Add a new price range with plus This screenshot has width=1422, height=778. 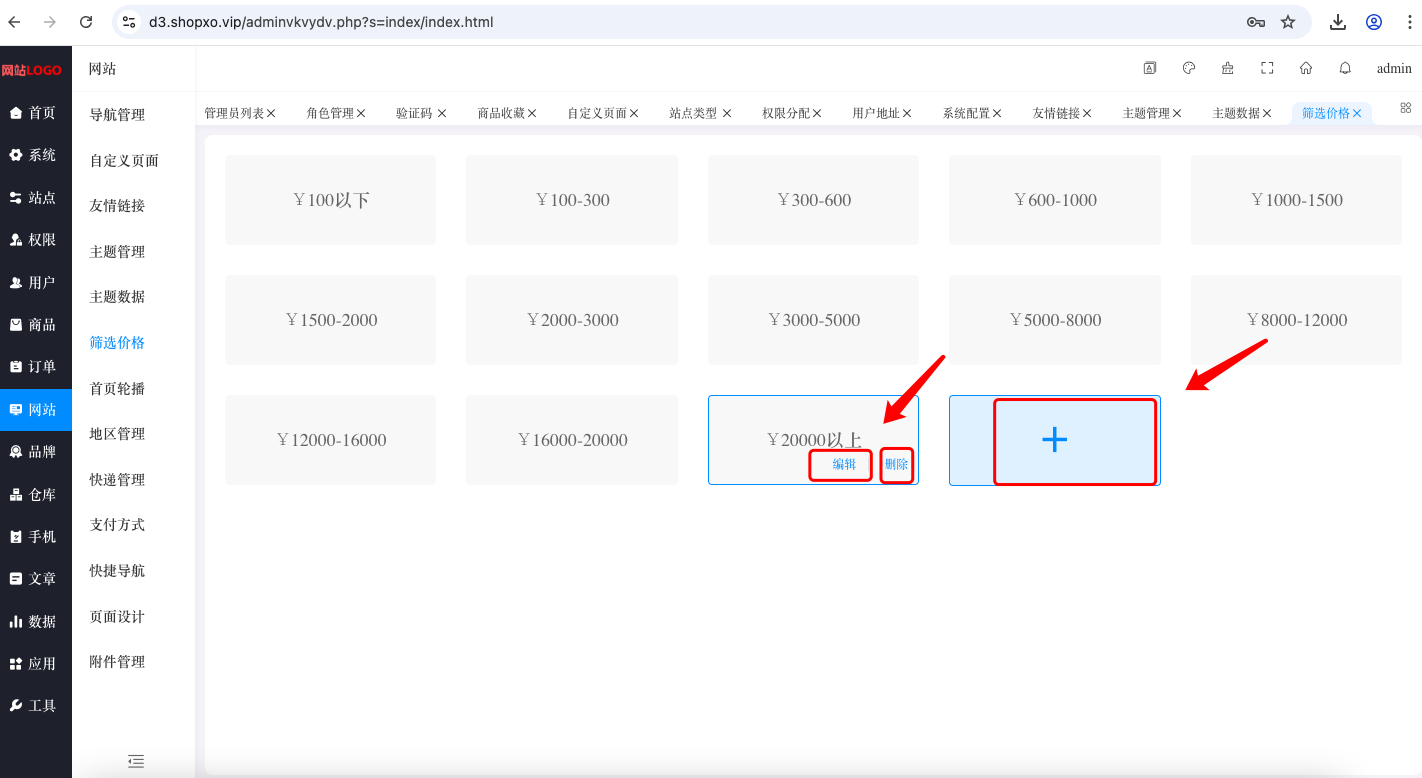1055,440
